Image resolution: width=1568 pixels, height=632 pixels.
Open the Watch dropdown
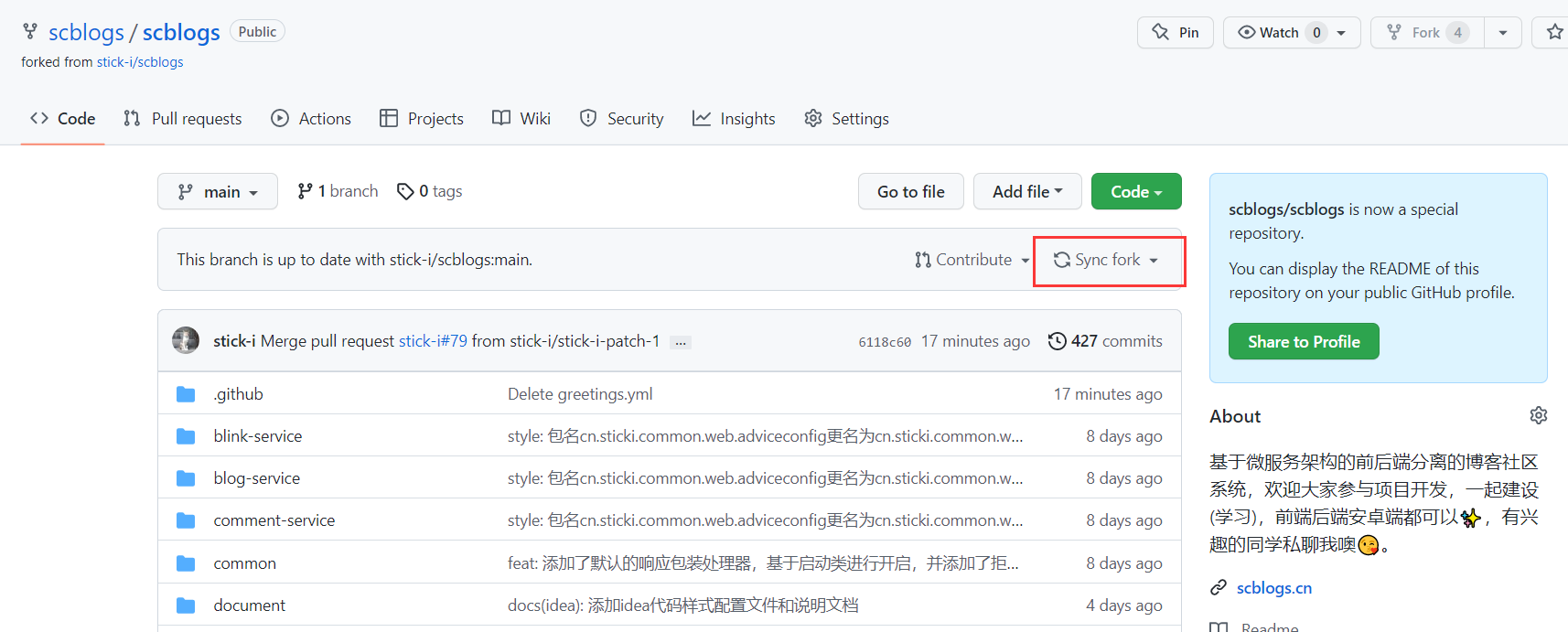[x=1292, y=32]
